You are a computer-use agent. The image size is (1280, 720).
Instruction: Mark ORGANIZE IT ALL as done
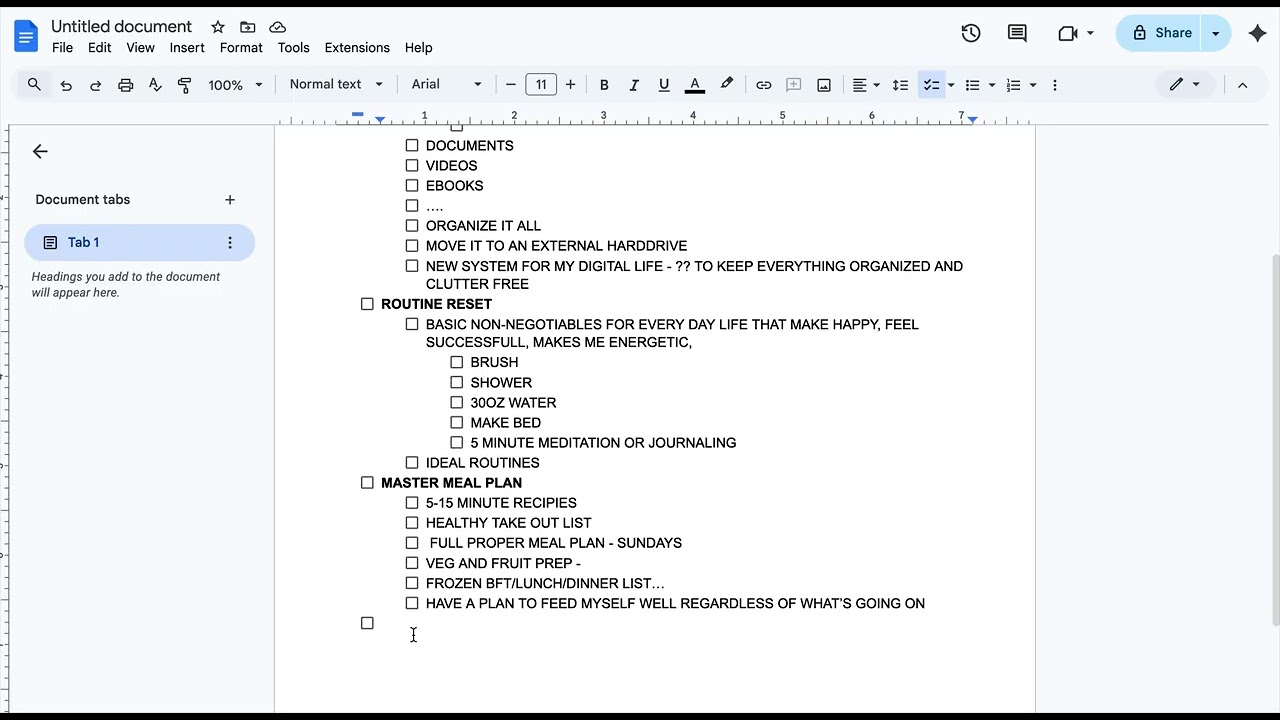click(412, 225)
